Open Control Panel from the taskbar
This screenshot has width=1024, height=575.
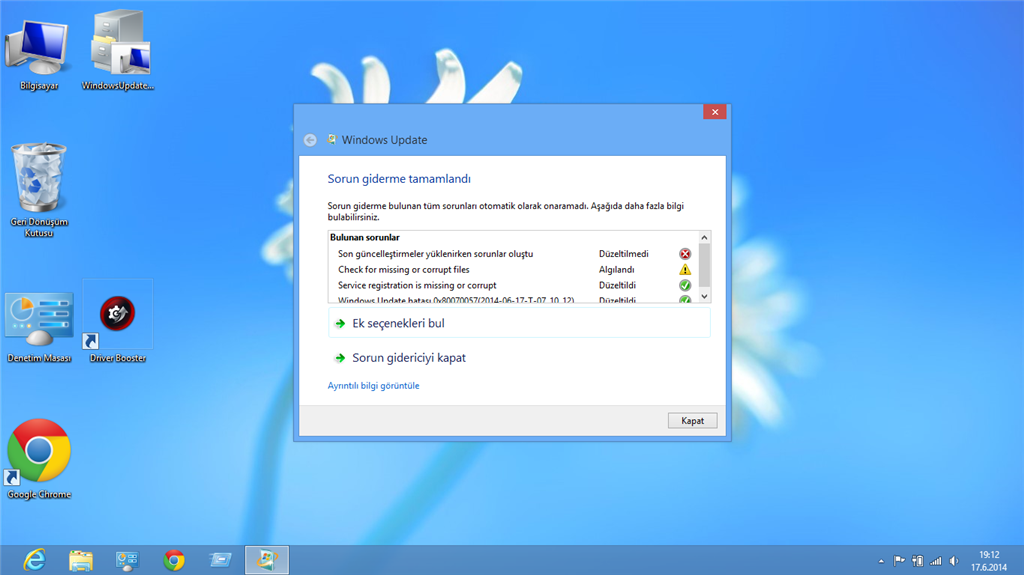pyautogui.click(x=127, y=560)
